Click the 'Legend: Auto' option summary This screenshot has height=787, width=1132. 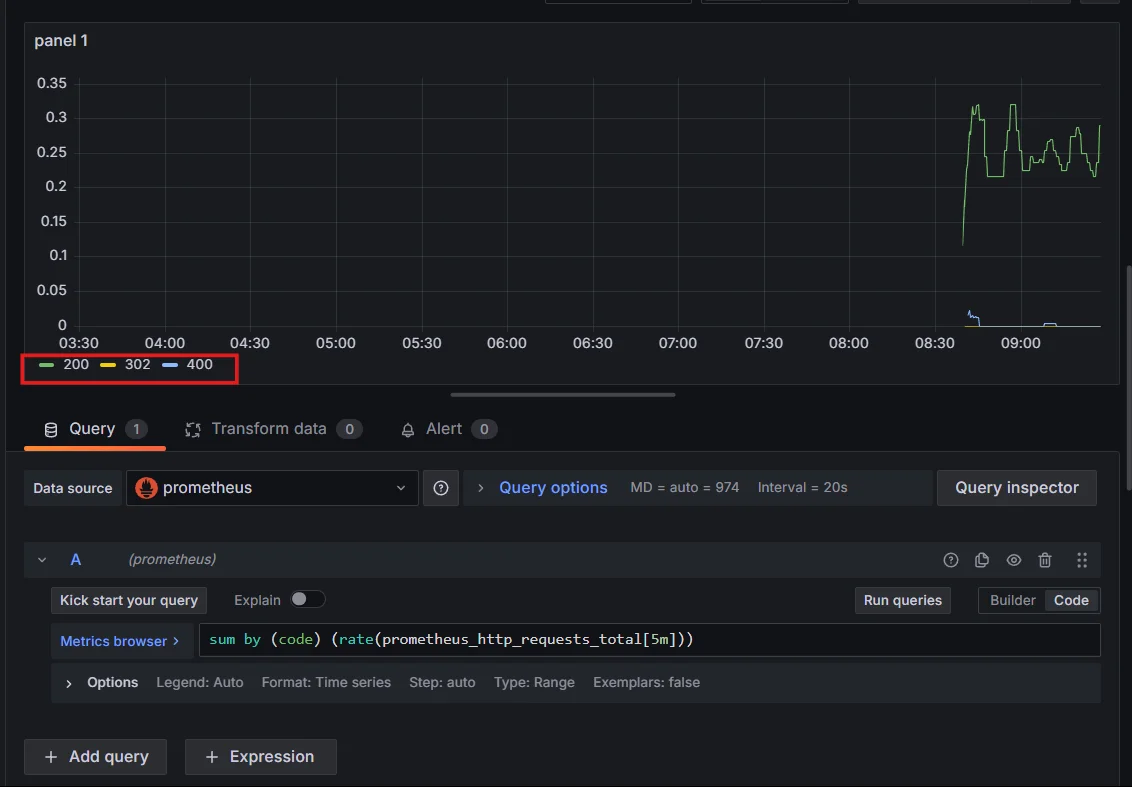200,682
